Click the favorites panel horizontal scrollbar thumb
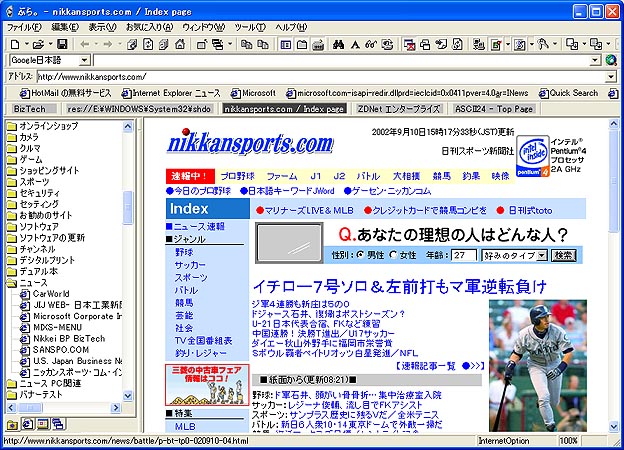 pyautogui.click(x=30, y=407)
